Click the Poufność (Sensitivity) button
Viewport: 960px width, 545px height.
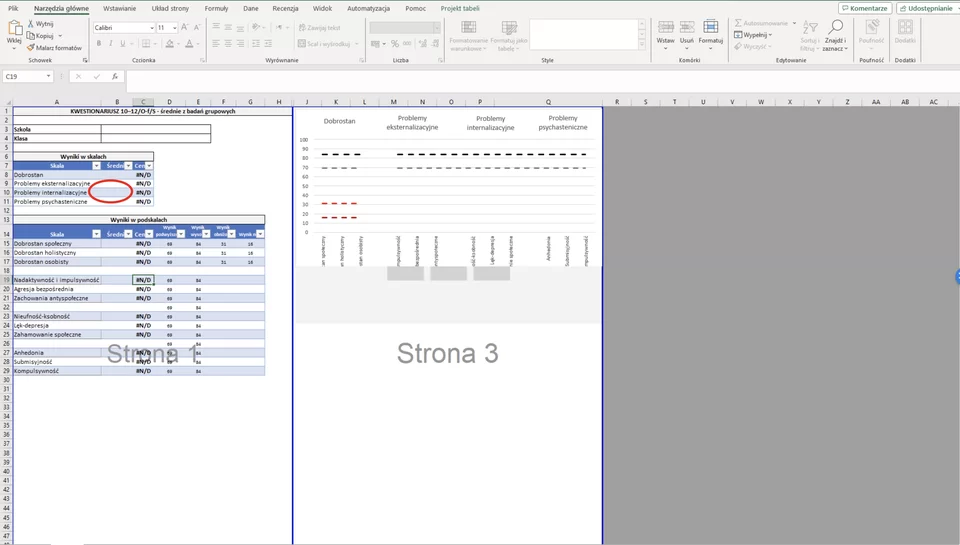coord(871,32)
